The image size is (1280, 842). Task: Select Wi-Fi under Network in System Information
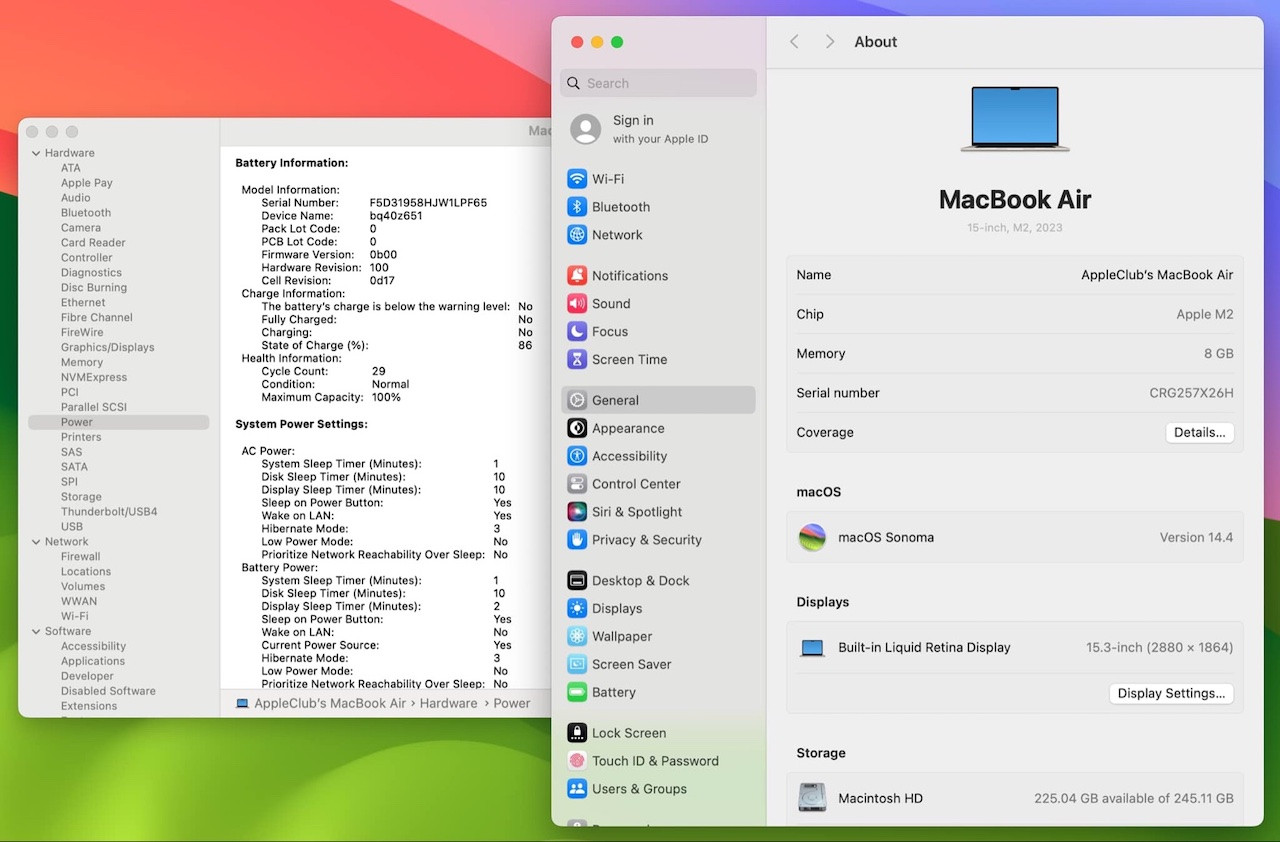click(75, 617)
